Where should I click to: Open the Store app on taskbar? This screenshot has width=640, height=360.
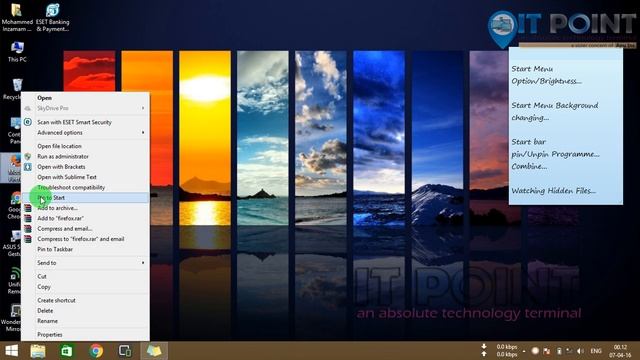pos(67,351)
